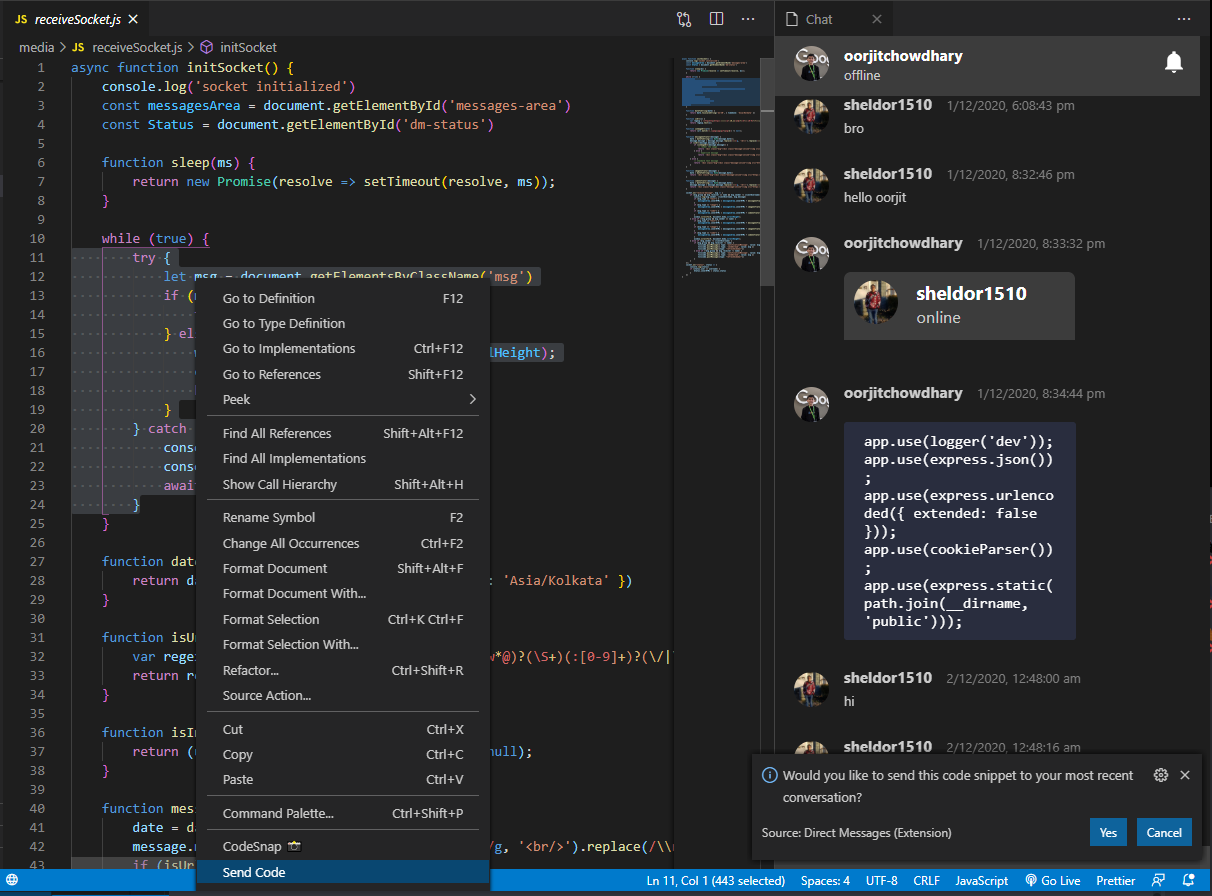
Task: Switch to the Chat tab
Action: pyautogui.click(x=833, y=19)
